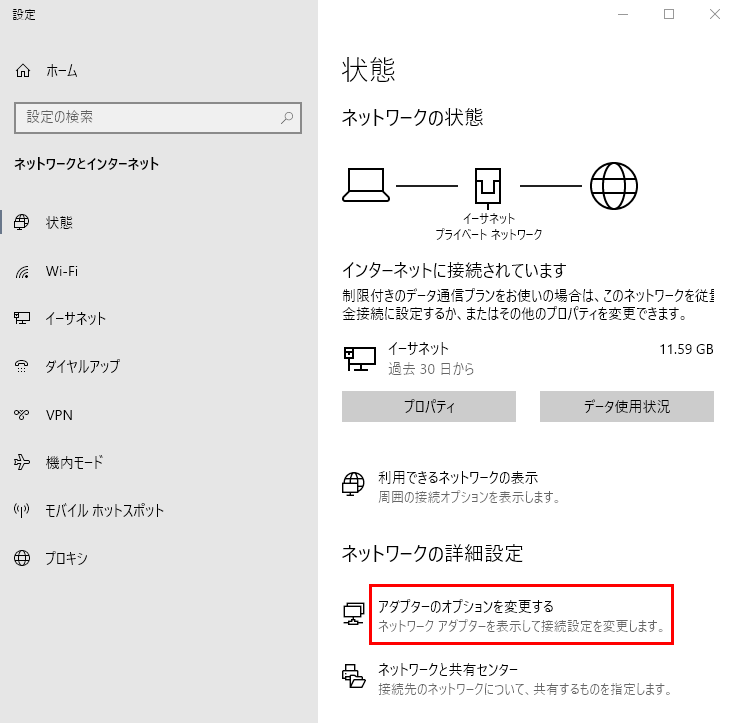
Task: Click the 11.59 GB data usage value
Action: click(x=686, y=349)
